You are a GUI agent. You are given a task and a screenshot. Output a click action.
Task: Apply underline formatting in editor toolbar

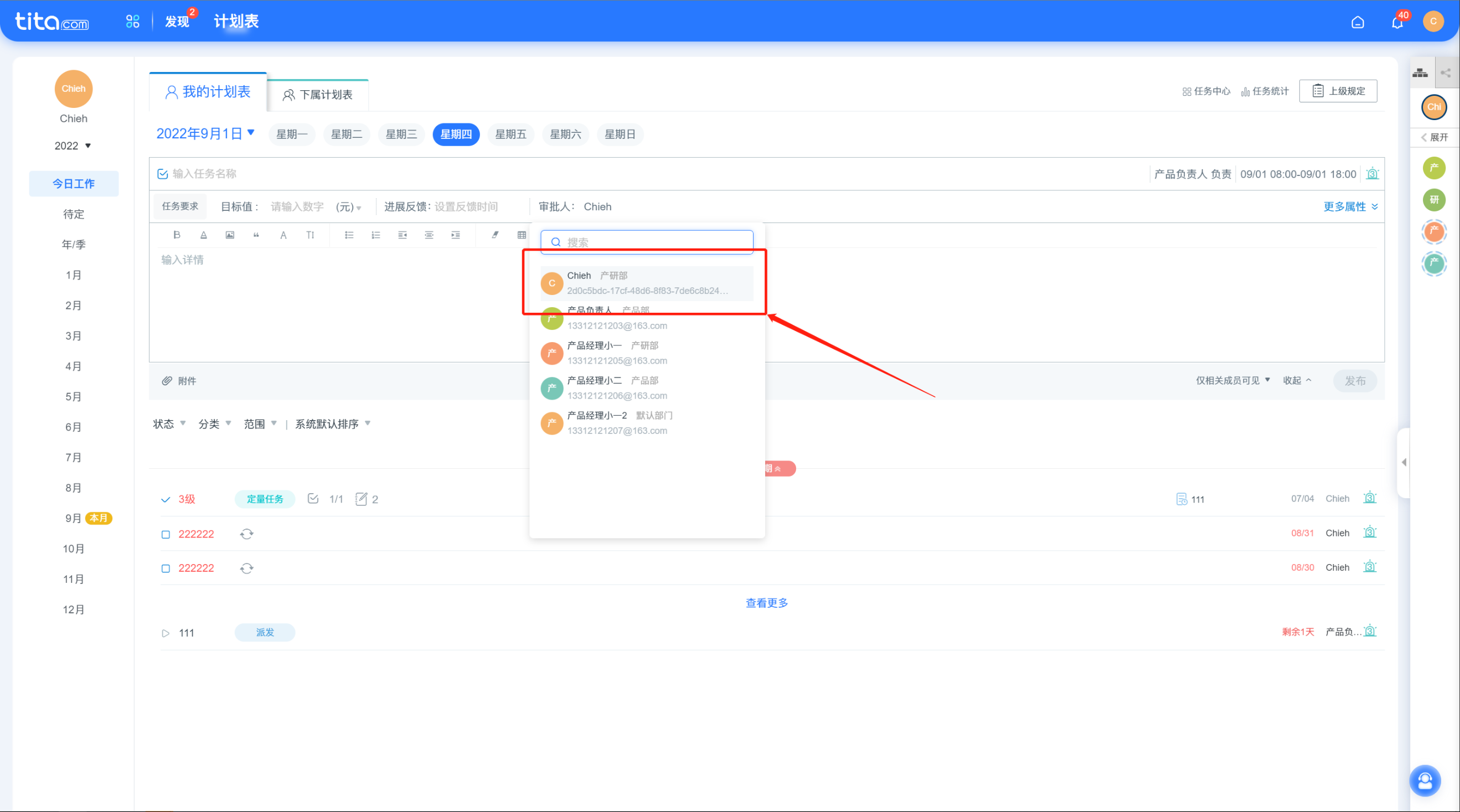tap(204, 235)
